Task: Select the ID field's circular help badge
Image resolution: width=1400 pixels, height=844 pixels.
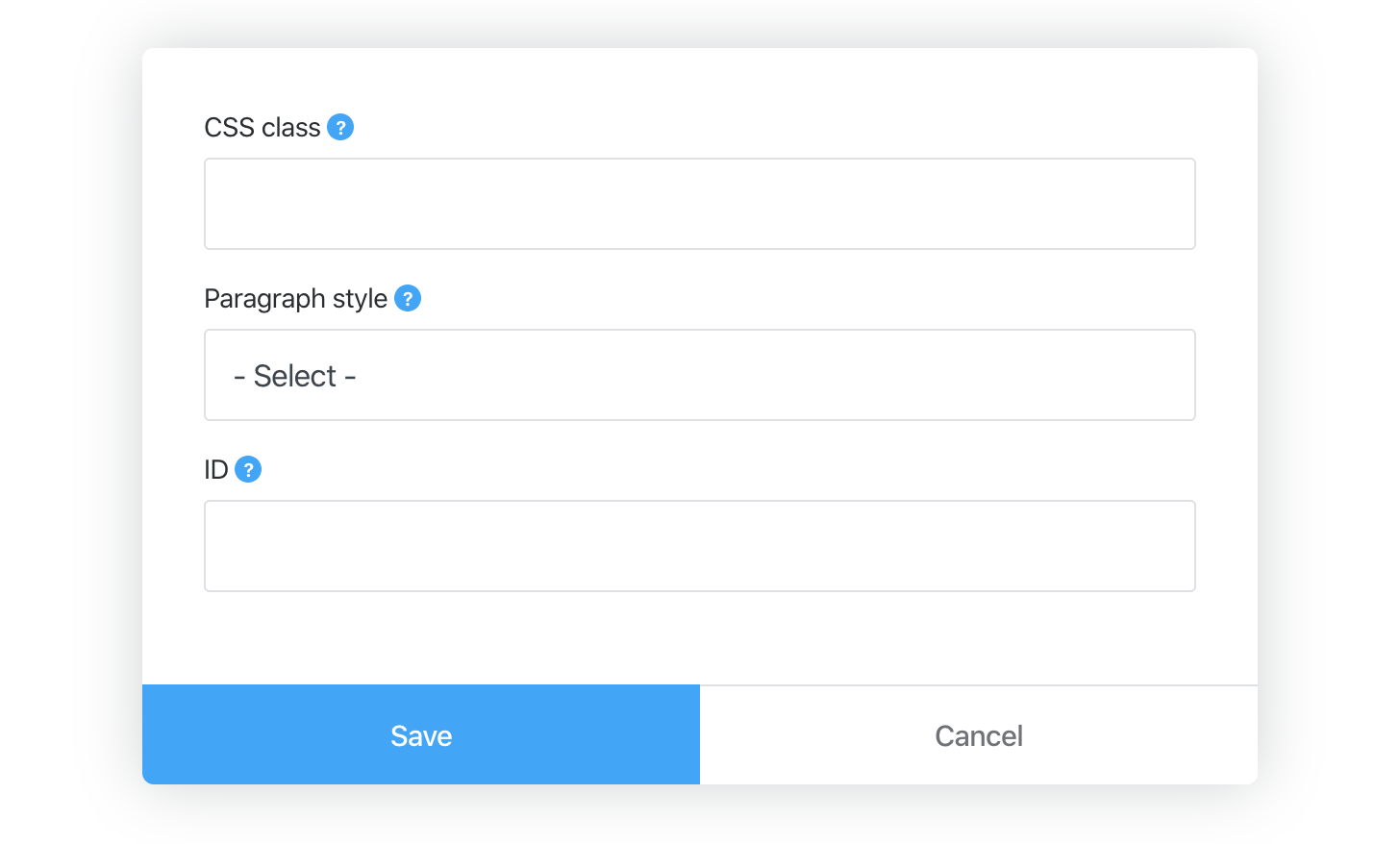Action: [249, 469]
